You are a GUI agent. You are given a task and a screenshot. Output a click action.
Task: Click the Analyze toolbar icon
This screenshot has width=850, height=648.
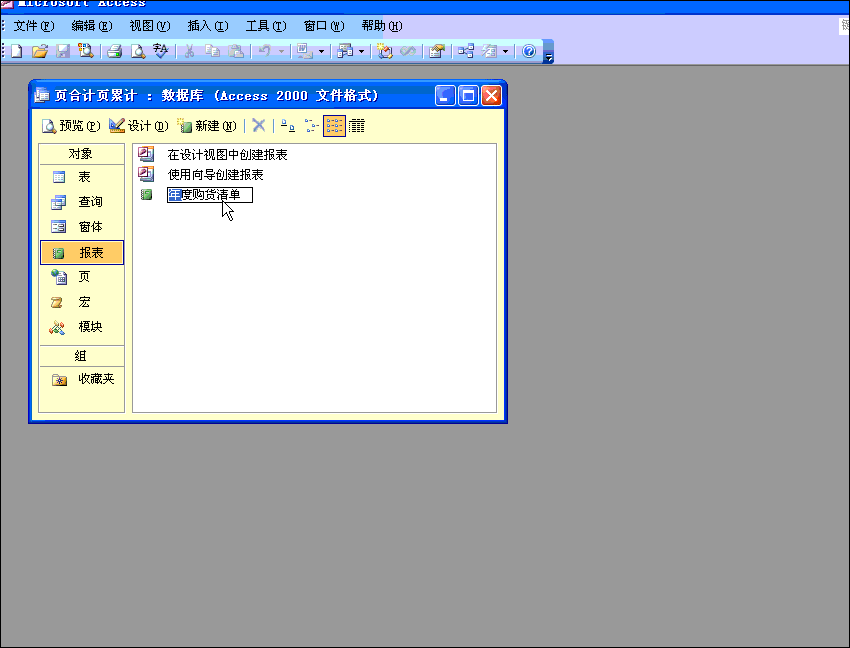coord(345,52)
